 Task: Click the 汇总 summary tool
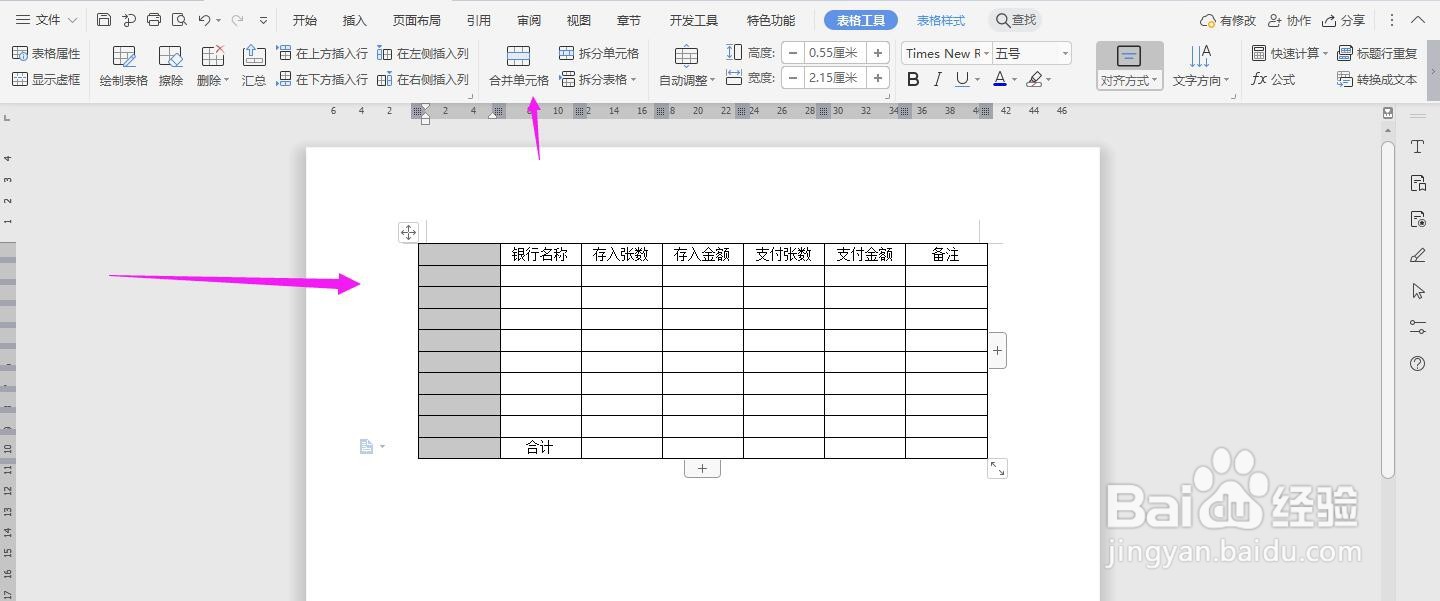(254, 66)
